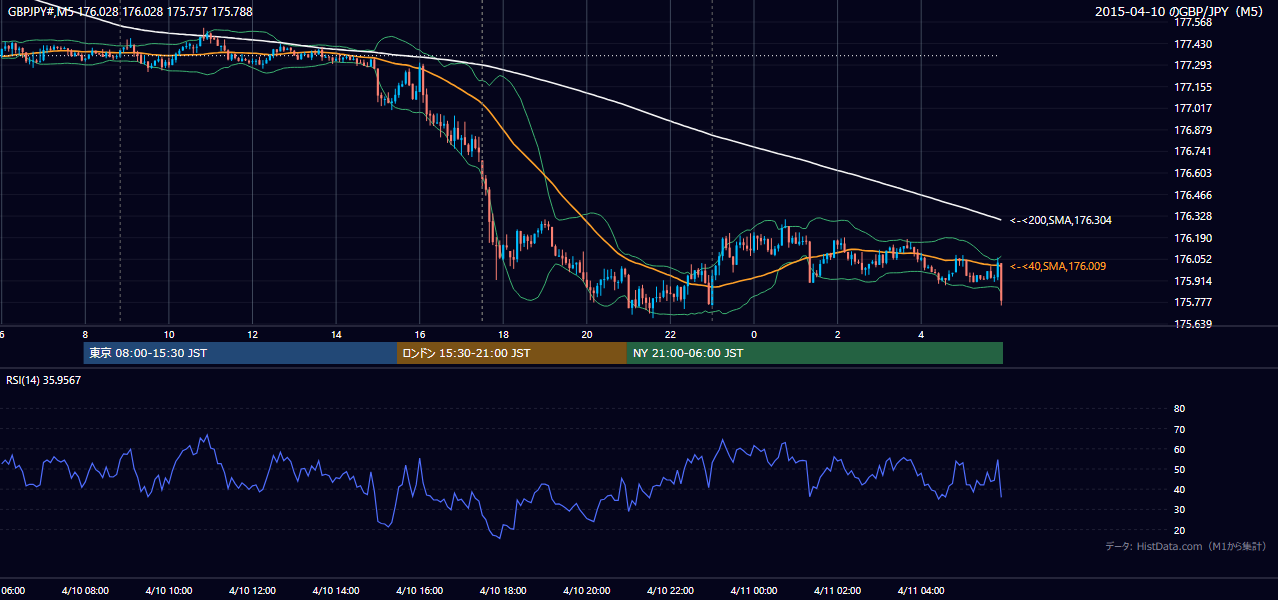Click the RSI 50 level label
The height and width of the screenshot is (600, 1278).
click(x=1179, y=469)
